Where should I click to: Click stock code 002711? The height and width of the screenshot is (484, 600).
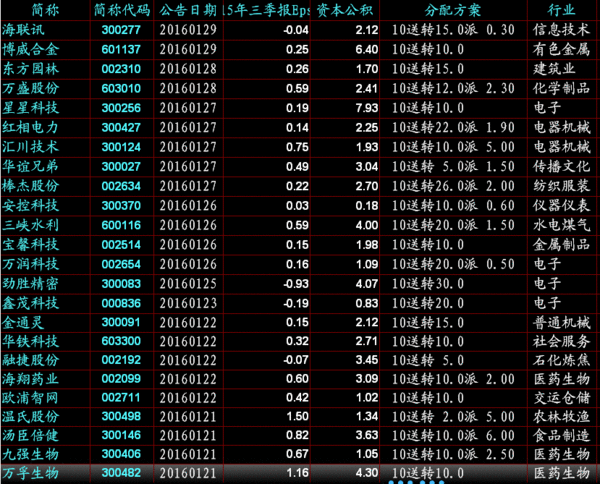coord(121,397)
